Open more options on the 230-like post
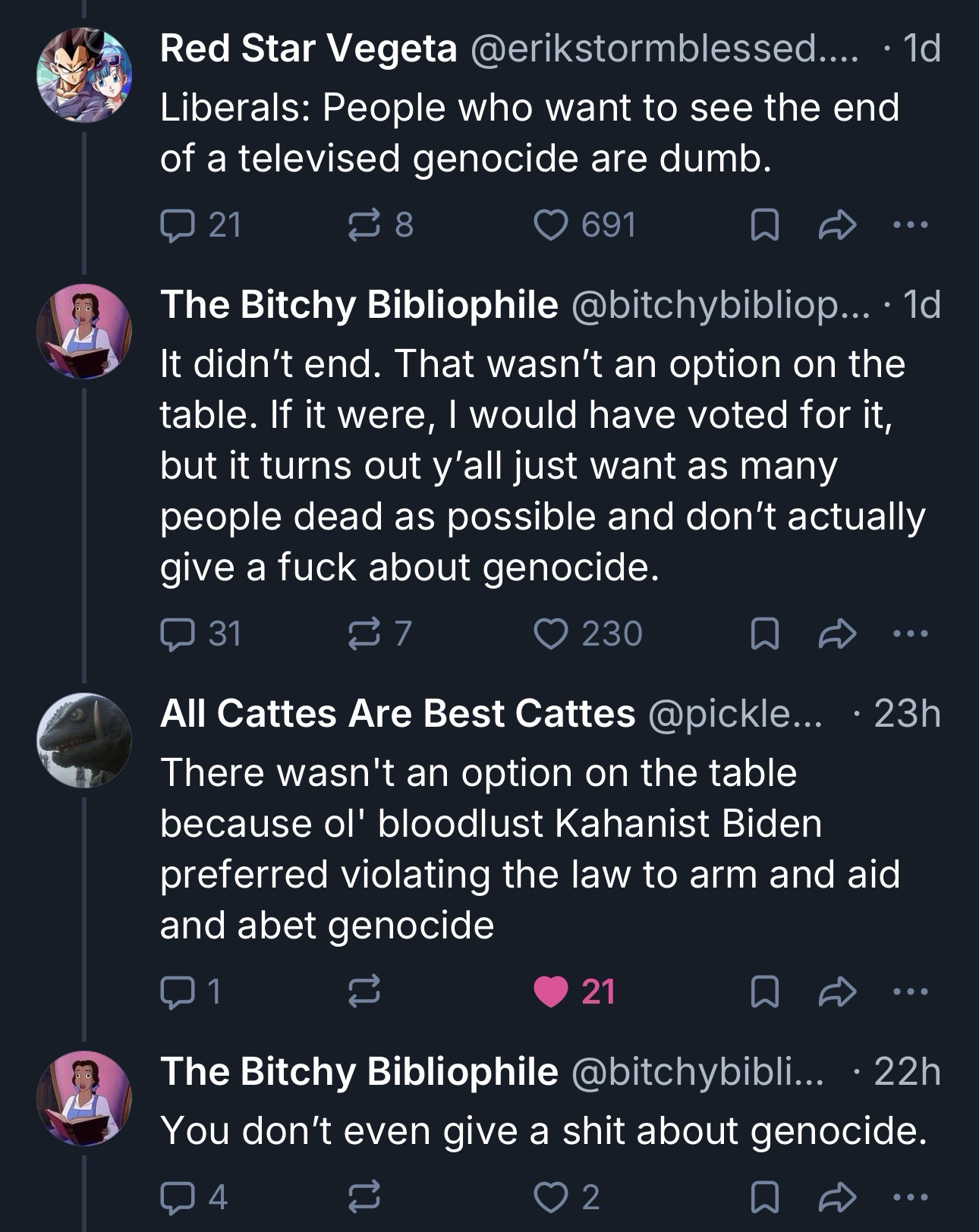Image resolution: width=979 pixels, height=1232 pixels. click(910, 633)
